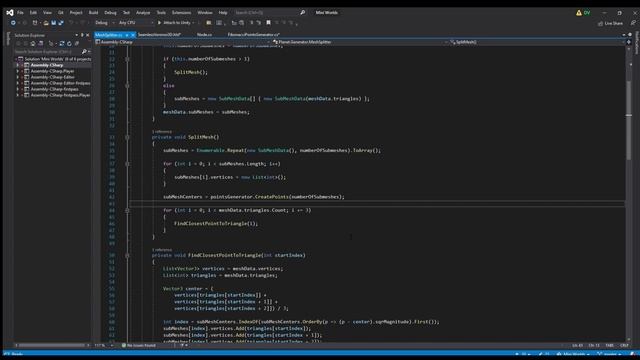Image resolution: width=640 pixels, height=360 pixels.
Task: Open the Extensions menu
Action: tap(181, 13)
